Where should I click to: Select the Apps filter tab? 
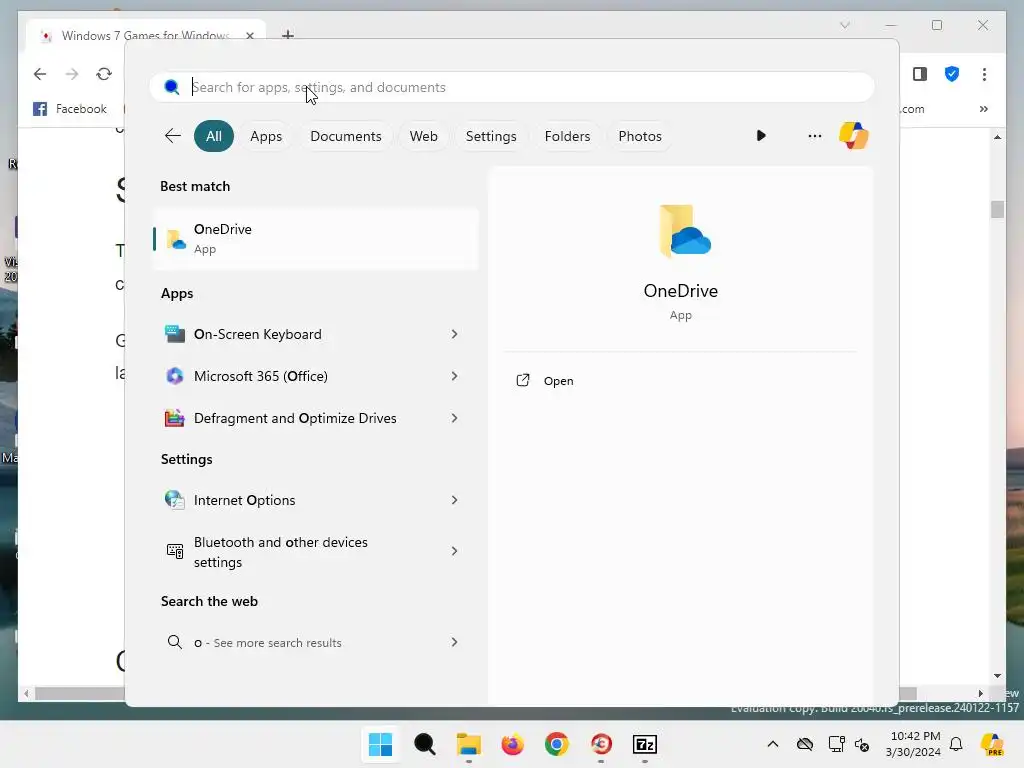[x=266, y=136]
